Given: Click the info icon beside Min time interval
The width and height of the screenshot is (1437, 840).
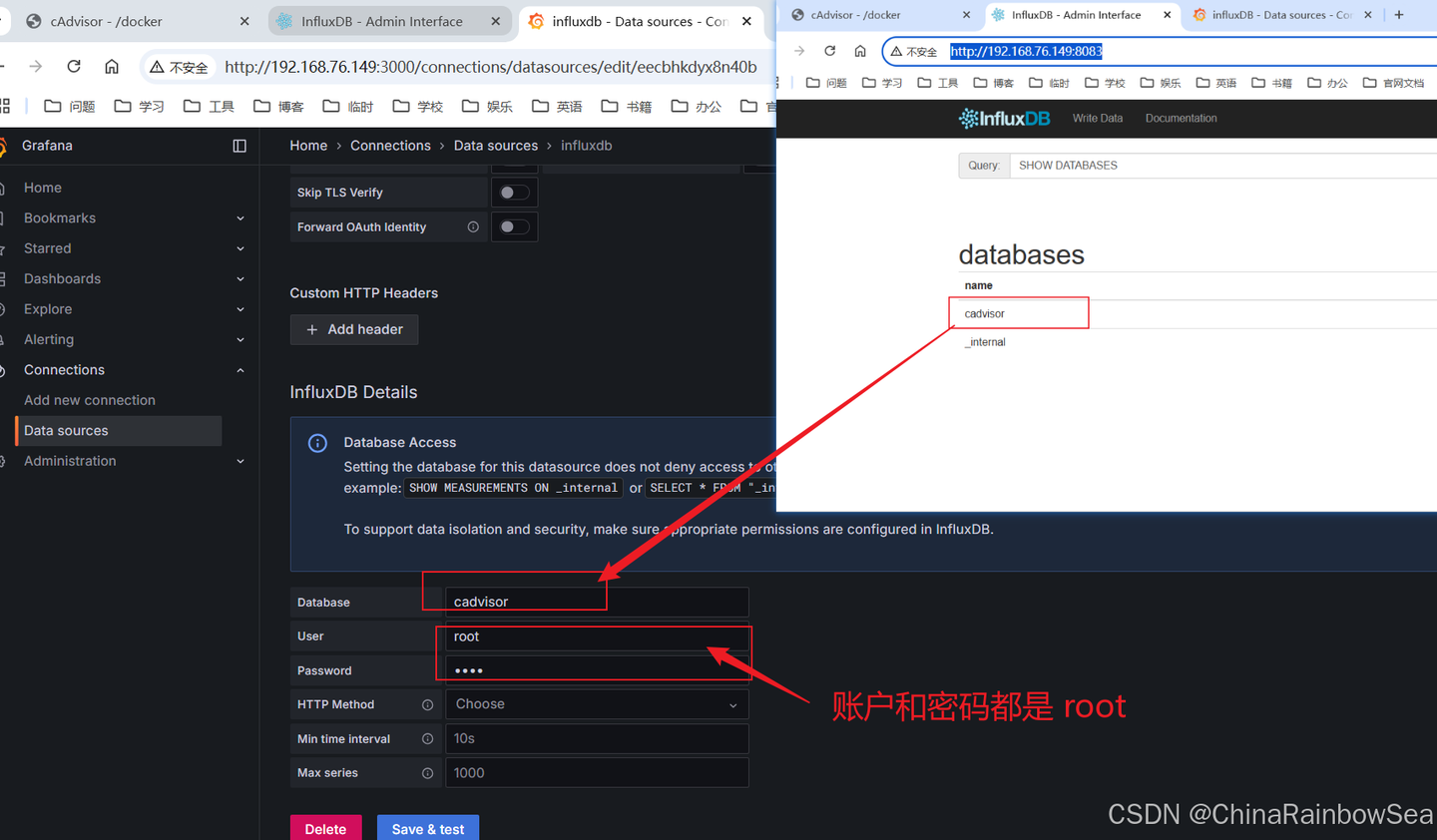Looking at the screenshot, I should point(428,738).
